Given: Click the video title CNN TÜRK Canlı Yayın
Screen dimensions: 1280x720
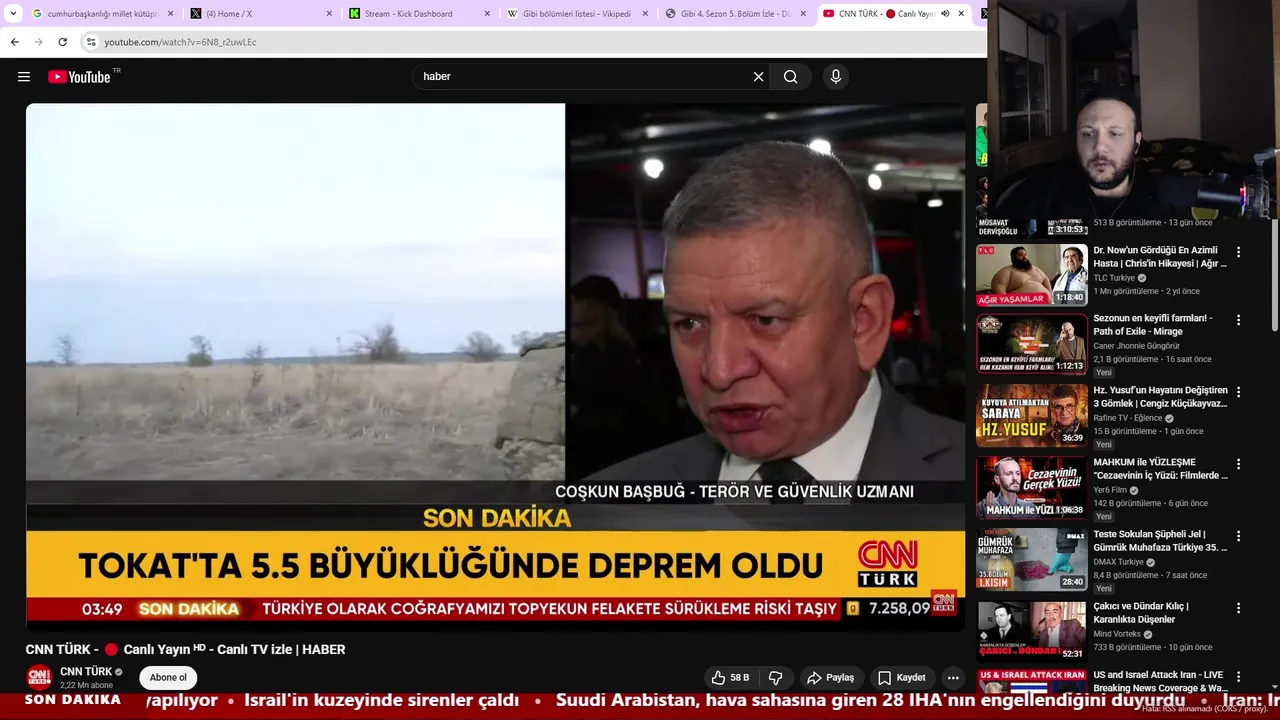Looking at the screenshot, I should tap(185, 649).
